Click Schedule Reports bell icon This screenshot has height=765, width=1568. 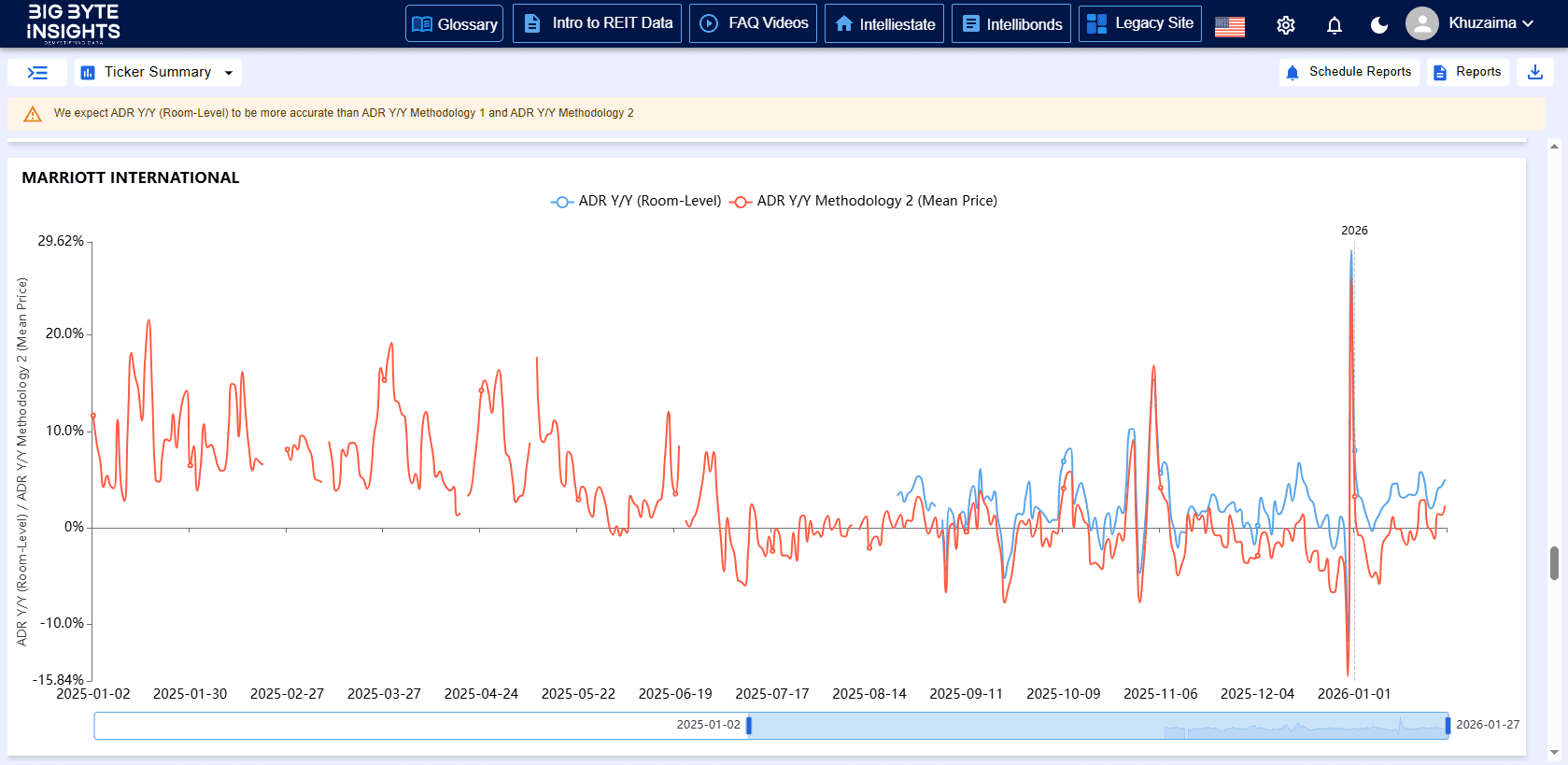(x=1293, y=73)
